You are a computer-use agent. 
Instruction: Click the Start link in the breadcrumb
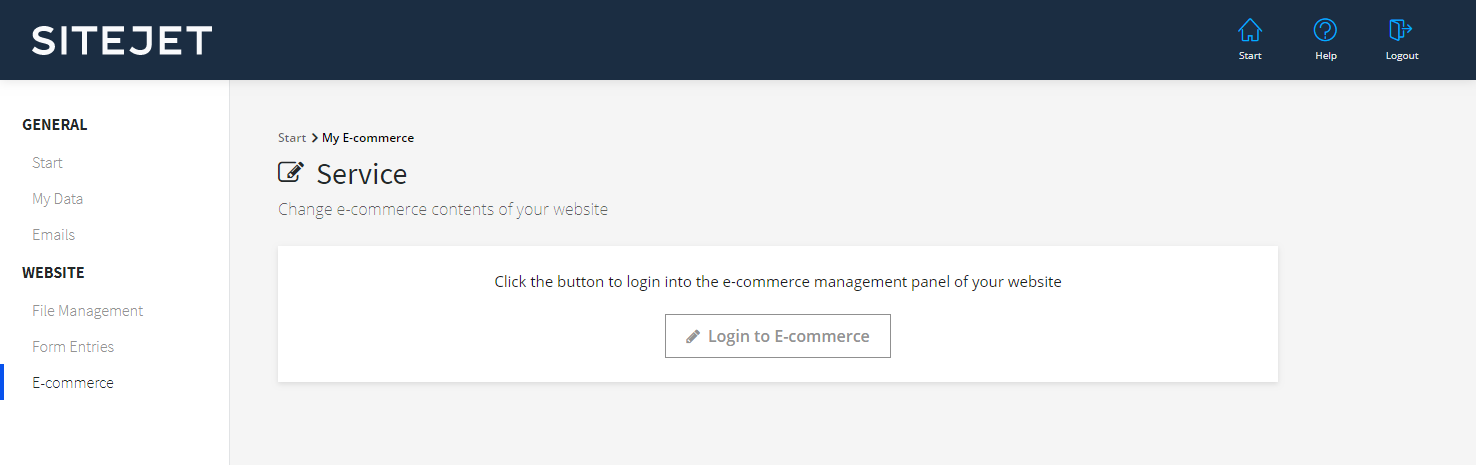point(292,138)
